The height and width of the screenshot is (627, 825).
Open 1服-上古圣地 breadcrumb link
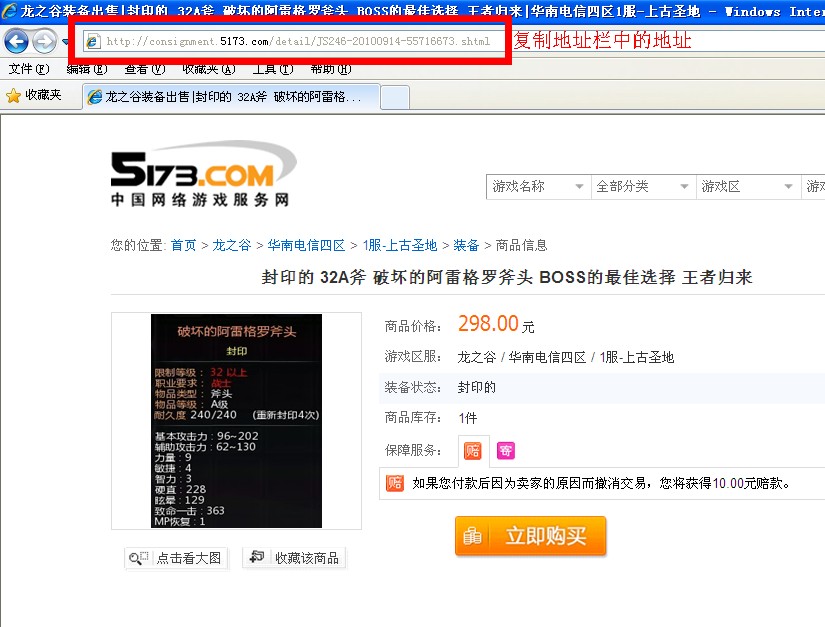click(400, 245)
